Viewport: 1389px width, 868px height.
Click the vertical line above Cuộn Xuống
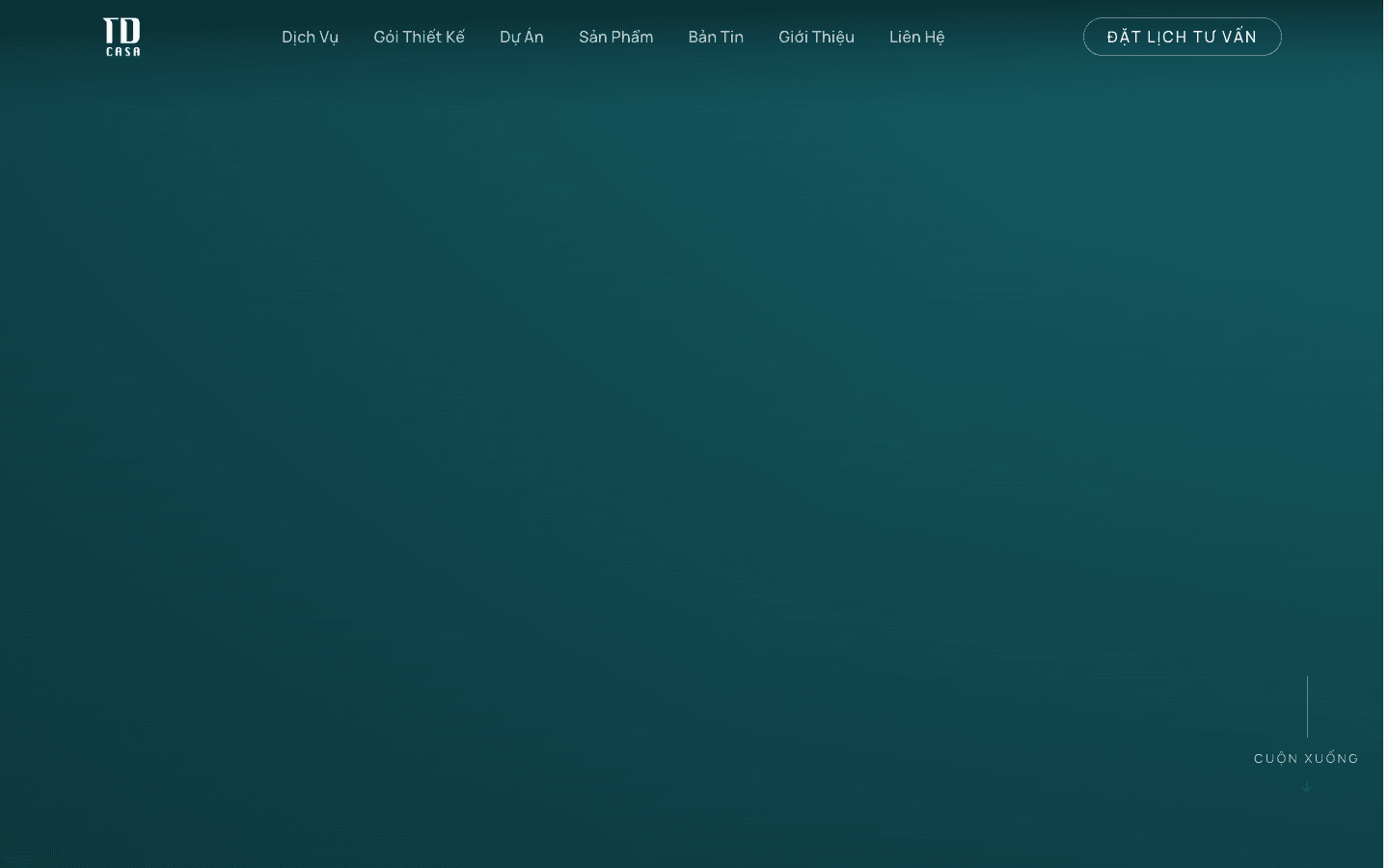coord(1307,707)
